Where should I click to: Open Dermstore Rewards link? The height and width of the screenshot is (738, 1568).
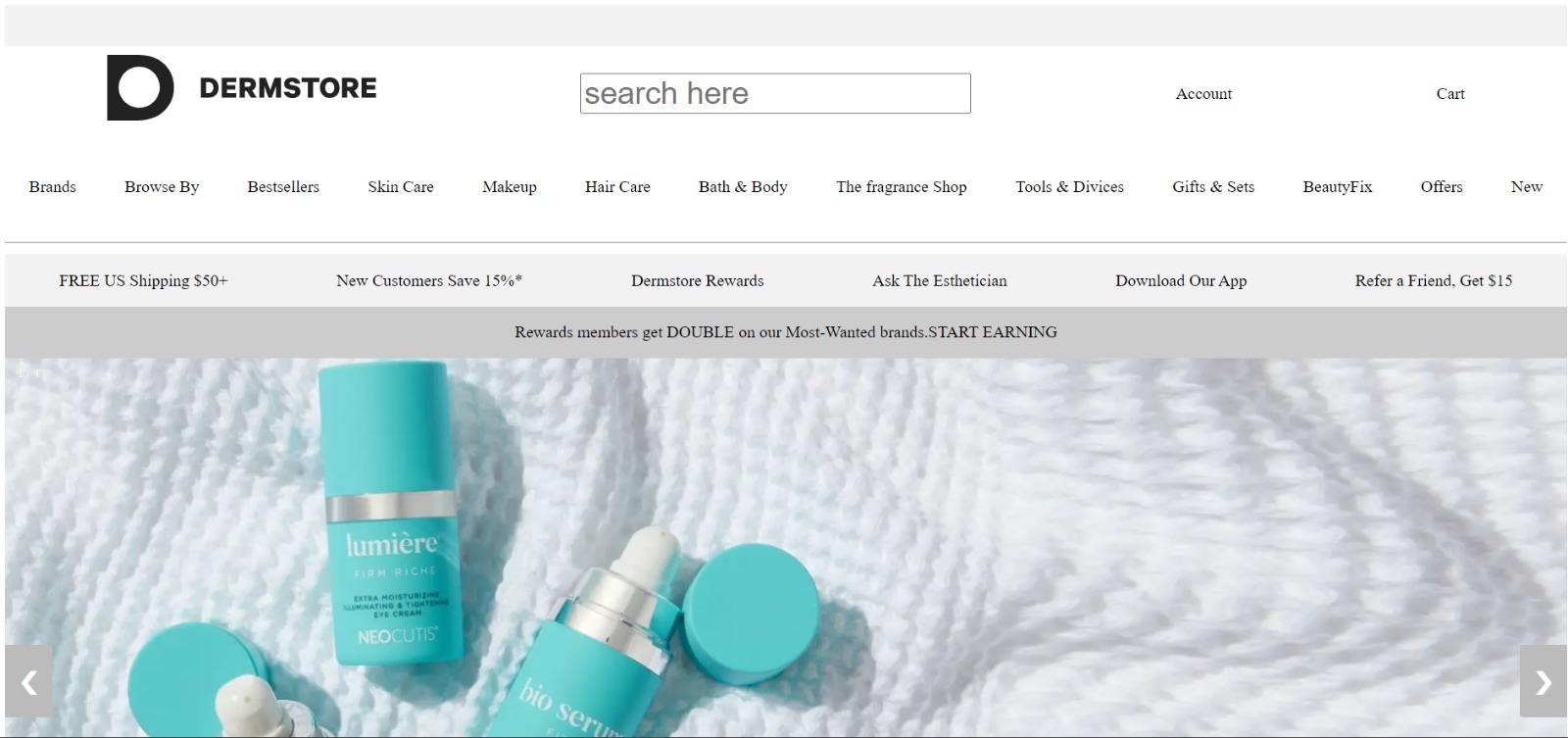click(x=698, y=281)
